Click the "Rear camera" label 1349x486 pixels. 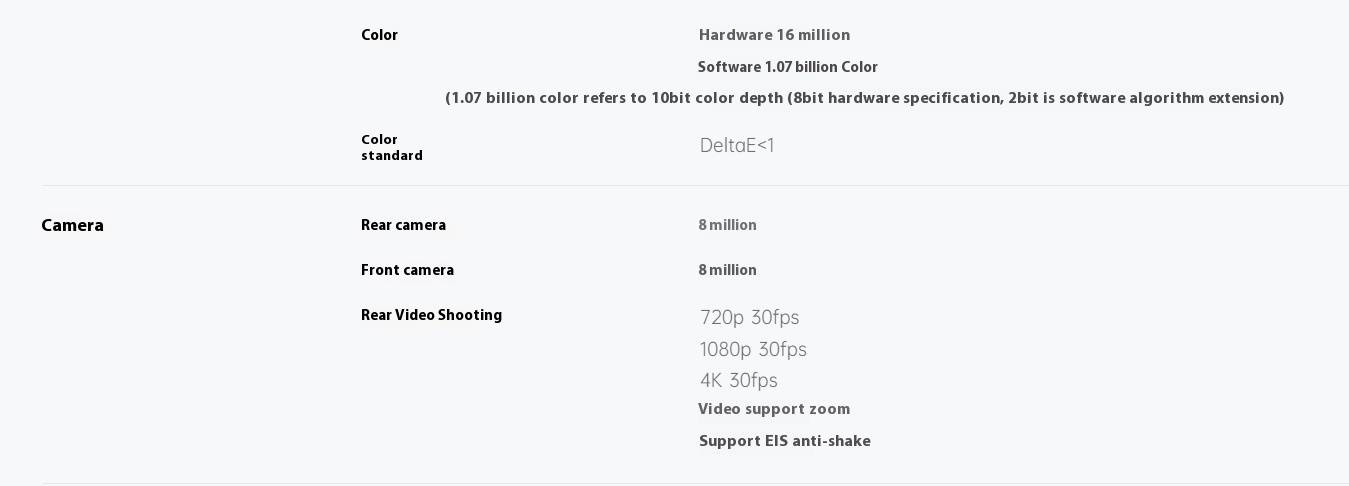point(403,225)
